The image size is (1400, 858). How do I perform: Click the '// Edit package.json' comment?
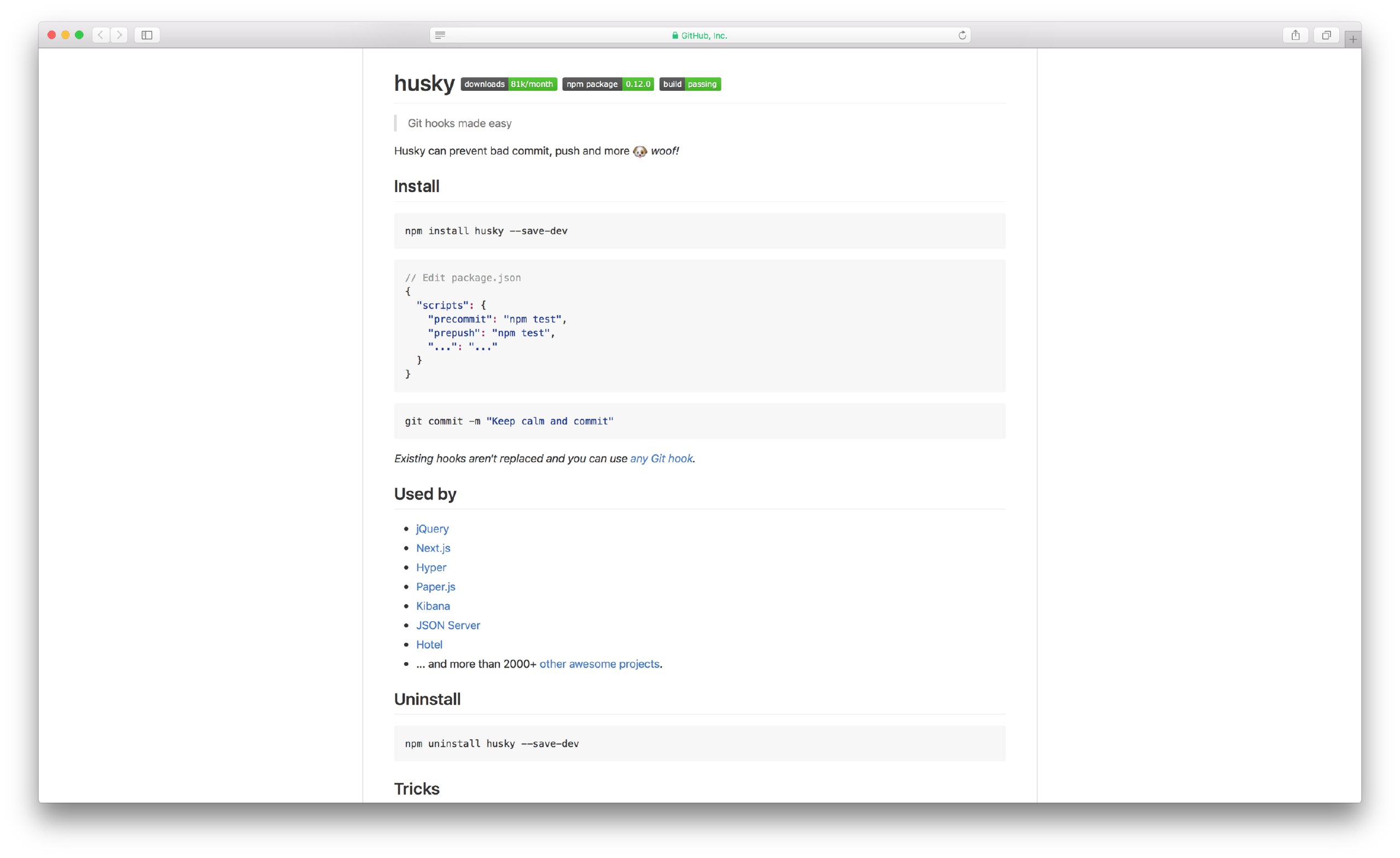tap(463, 278)
